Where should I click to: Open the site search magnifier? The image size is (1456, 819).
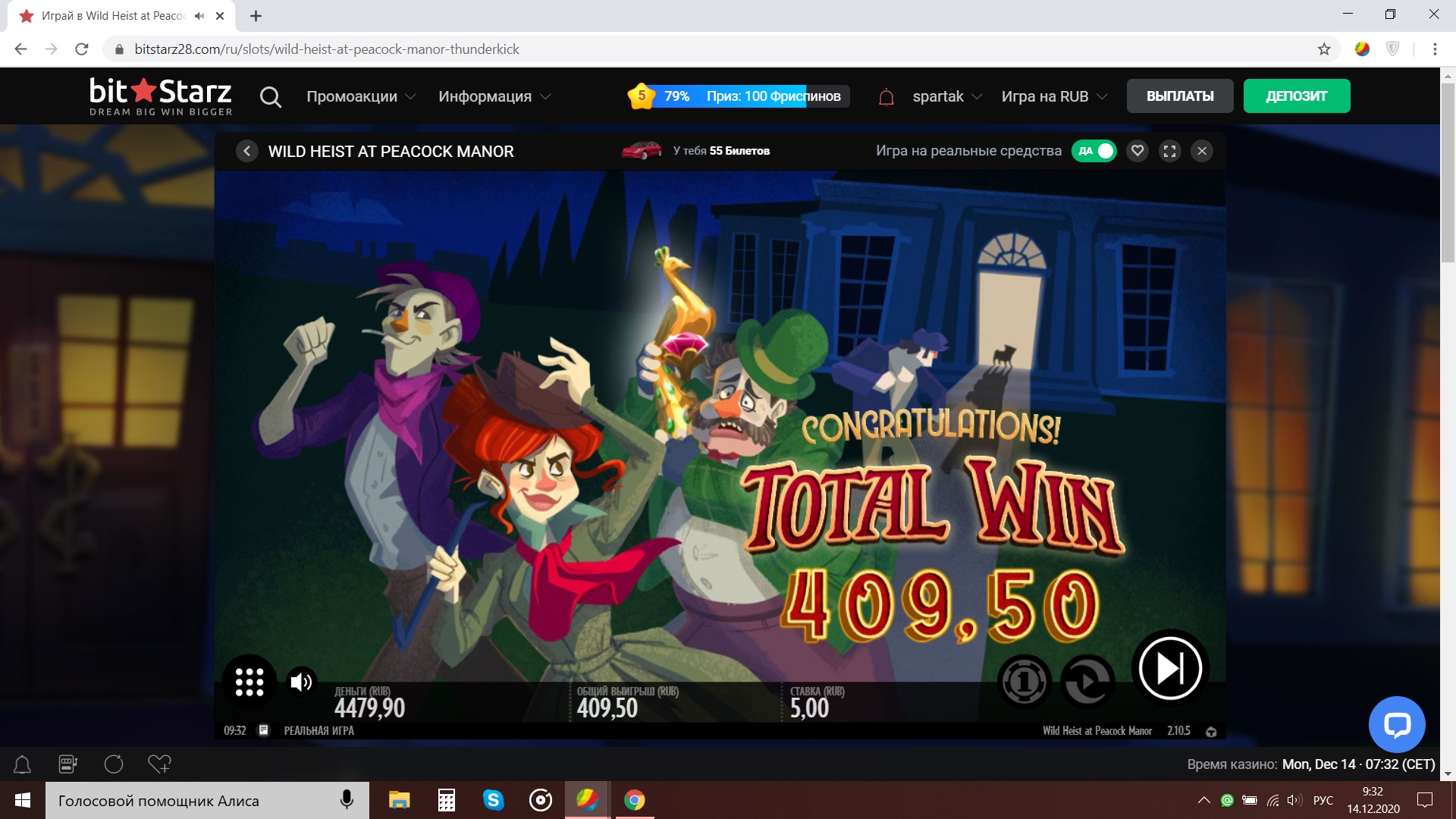pos(270,97)
